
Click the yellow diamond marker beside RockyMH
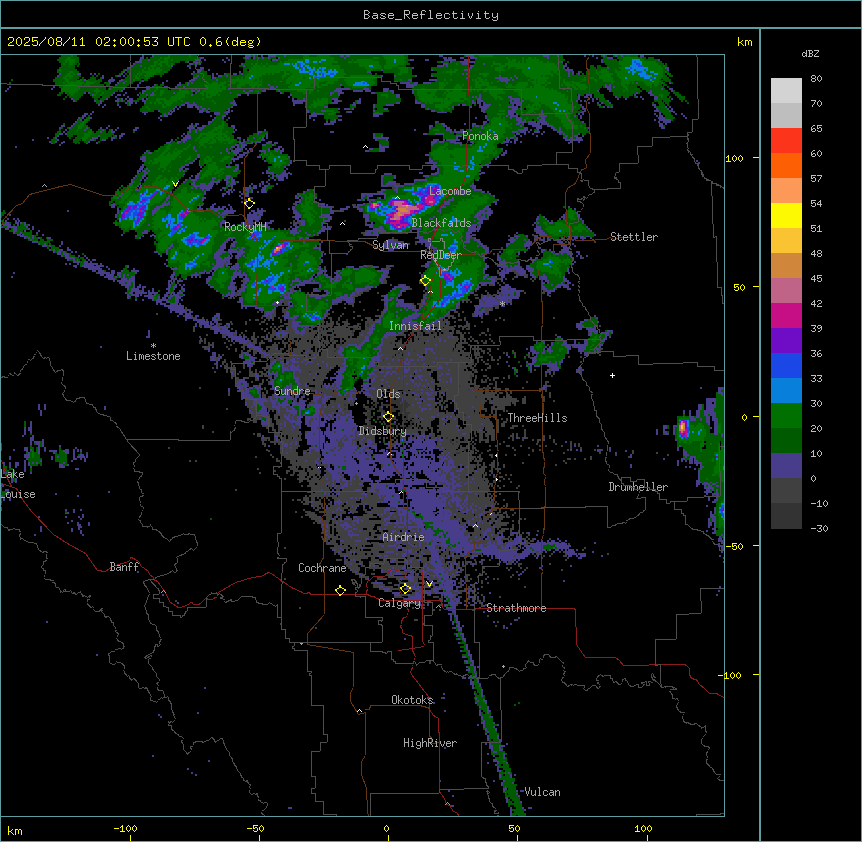(250, 204)
